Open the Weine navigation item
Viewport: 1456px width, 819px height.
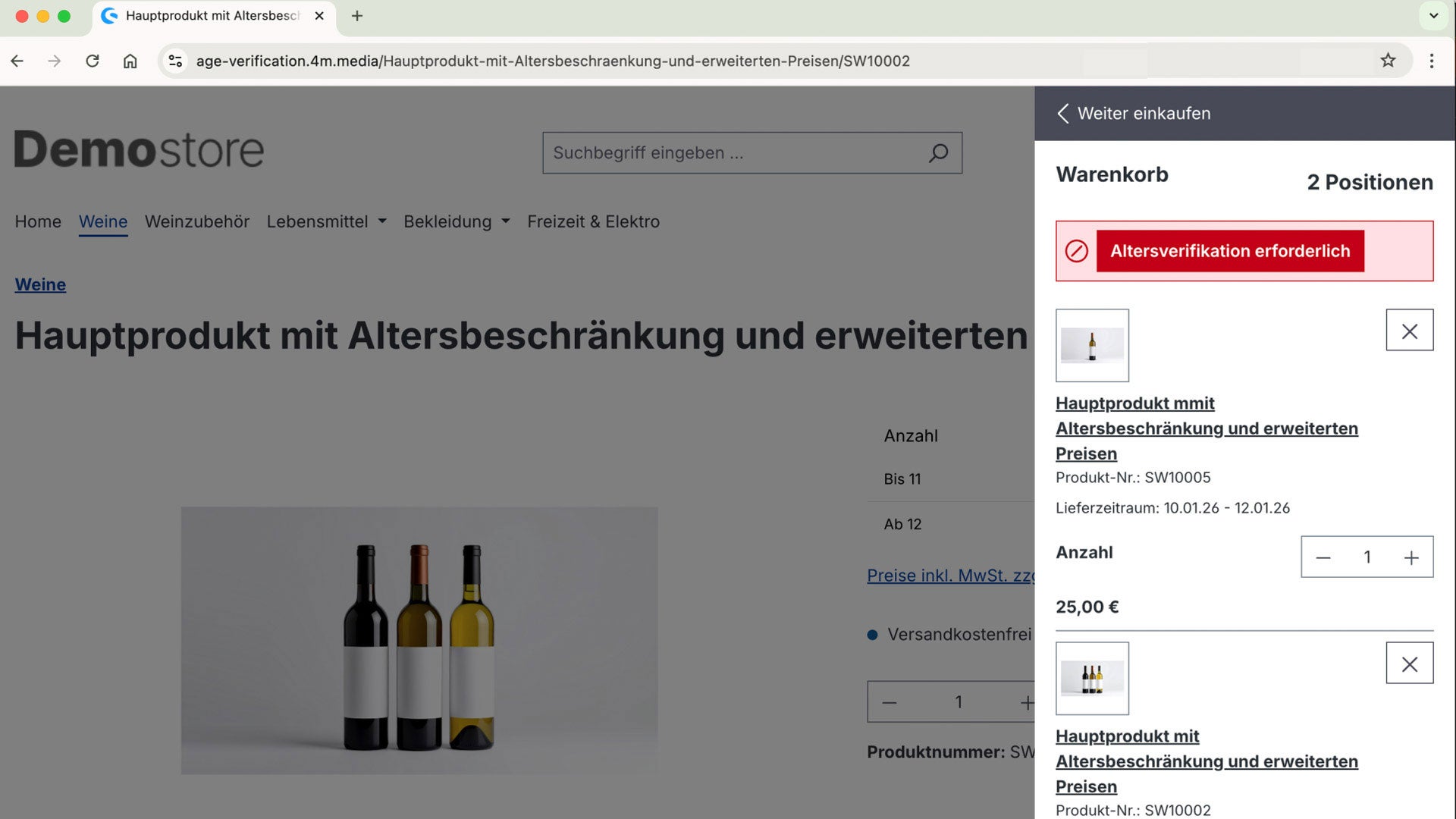coord(103,221)
